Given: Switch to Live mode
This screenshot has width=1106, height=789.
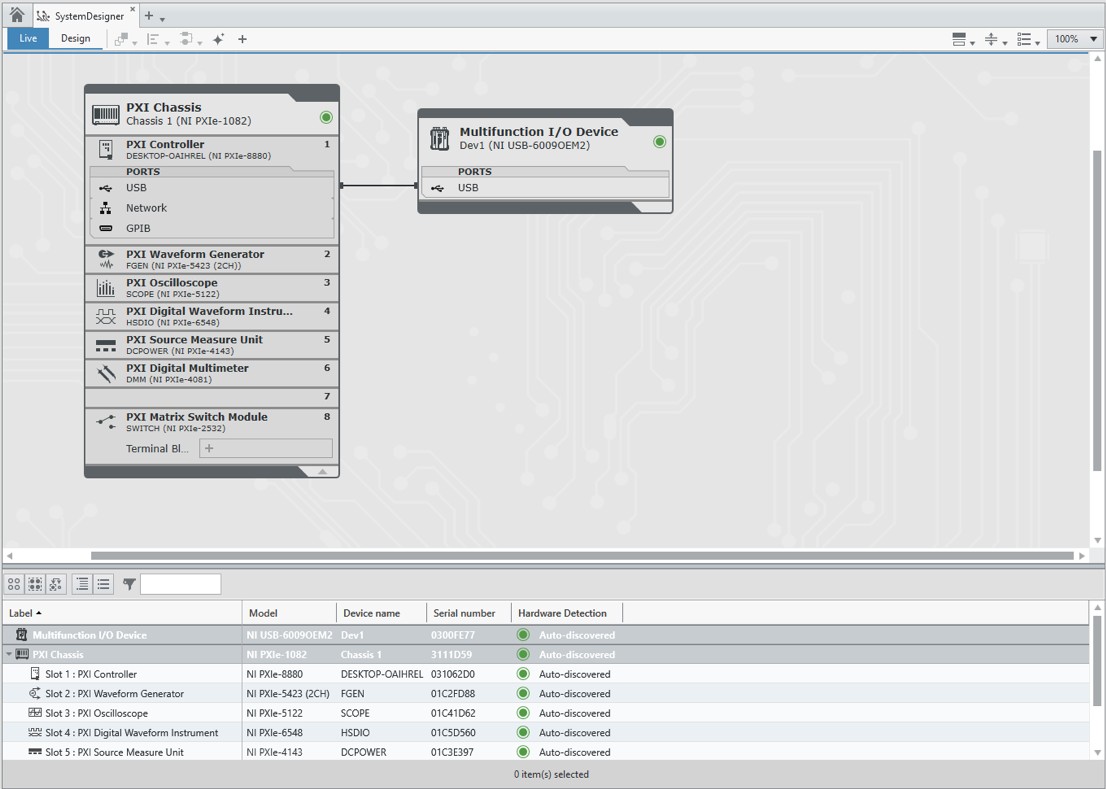Looking at the screenshot, I should click(28, 39).
